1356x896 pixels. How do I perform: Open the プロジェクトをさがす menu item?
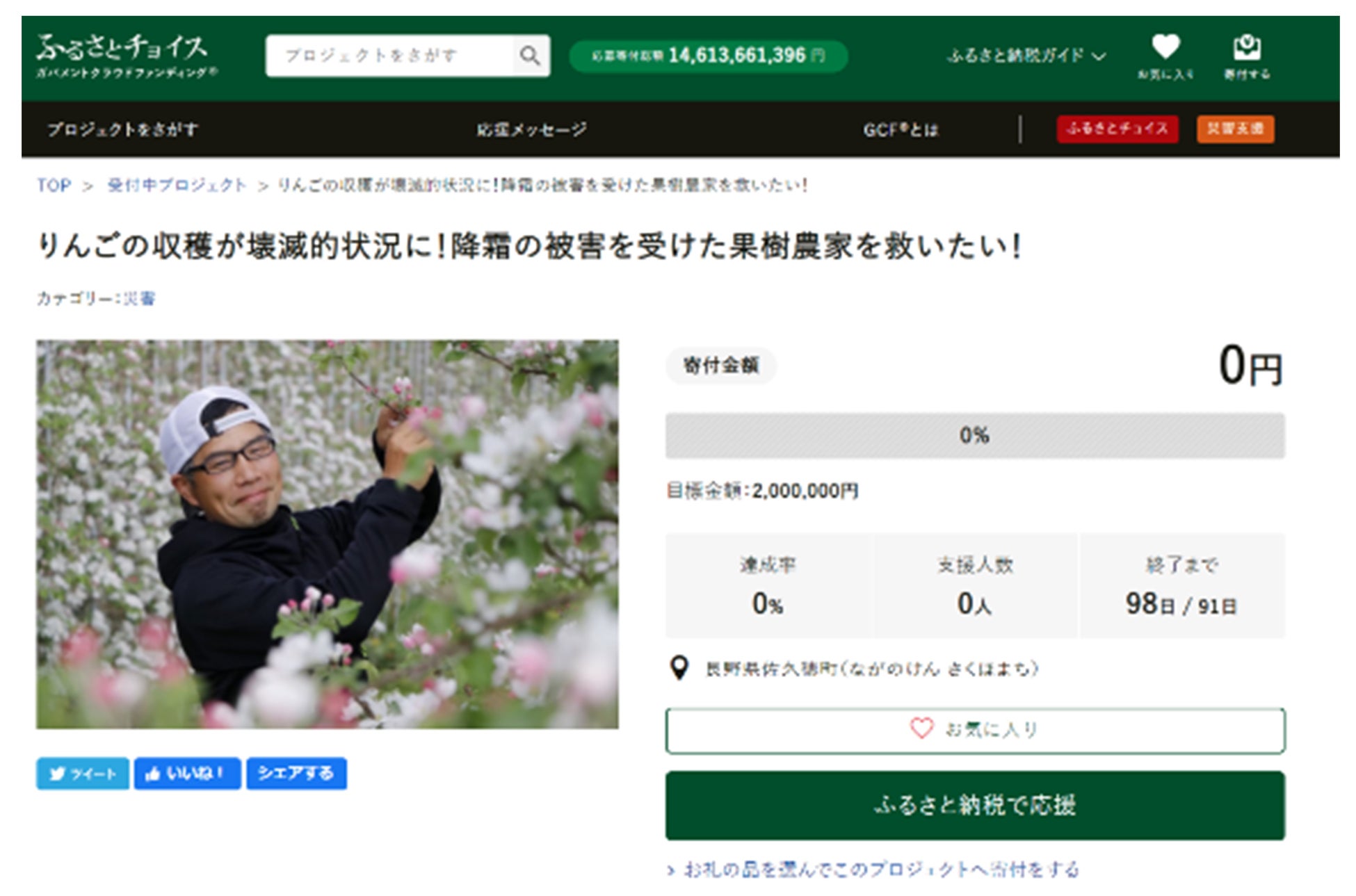123,129
